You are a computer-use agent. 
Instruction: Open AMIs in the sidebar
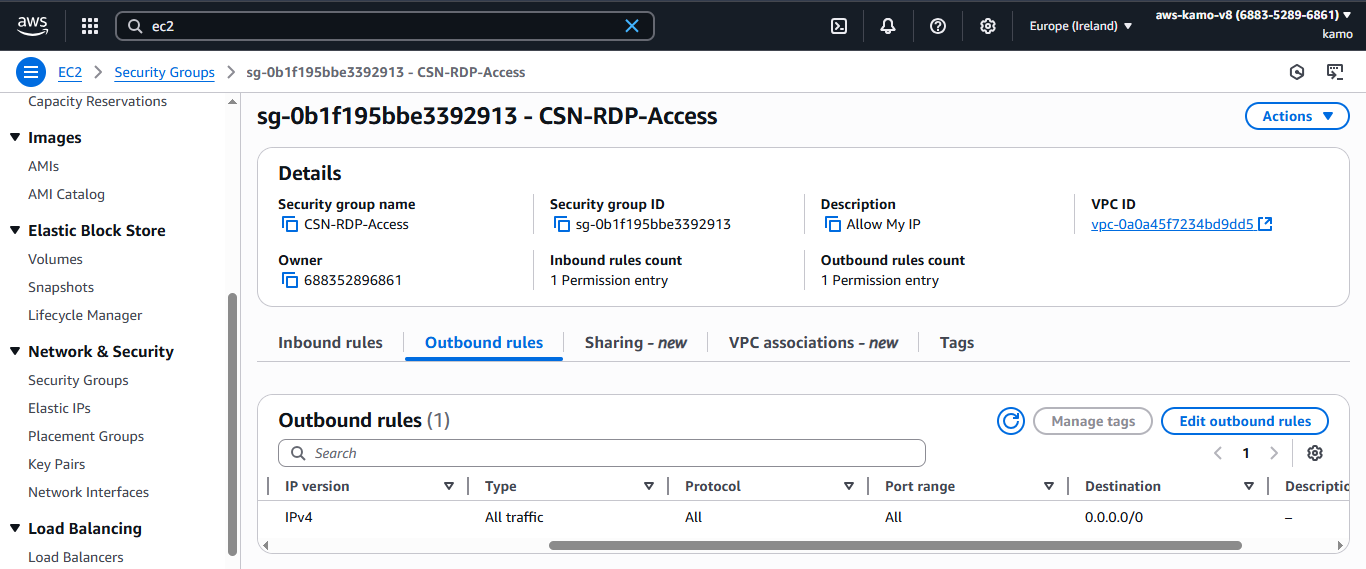44,166
